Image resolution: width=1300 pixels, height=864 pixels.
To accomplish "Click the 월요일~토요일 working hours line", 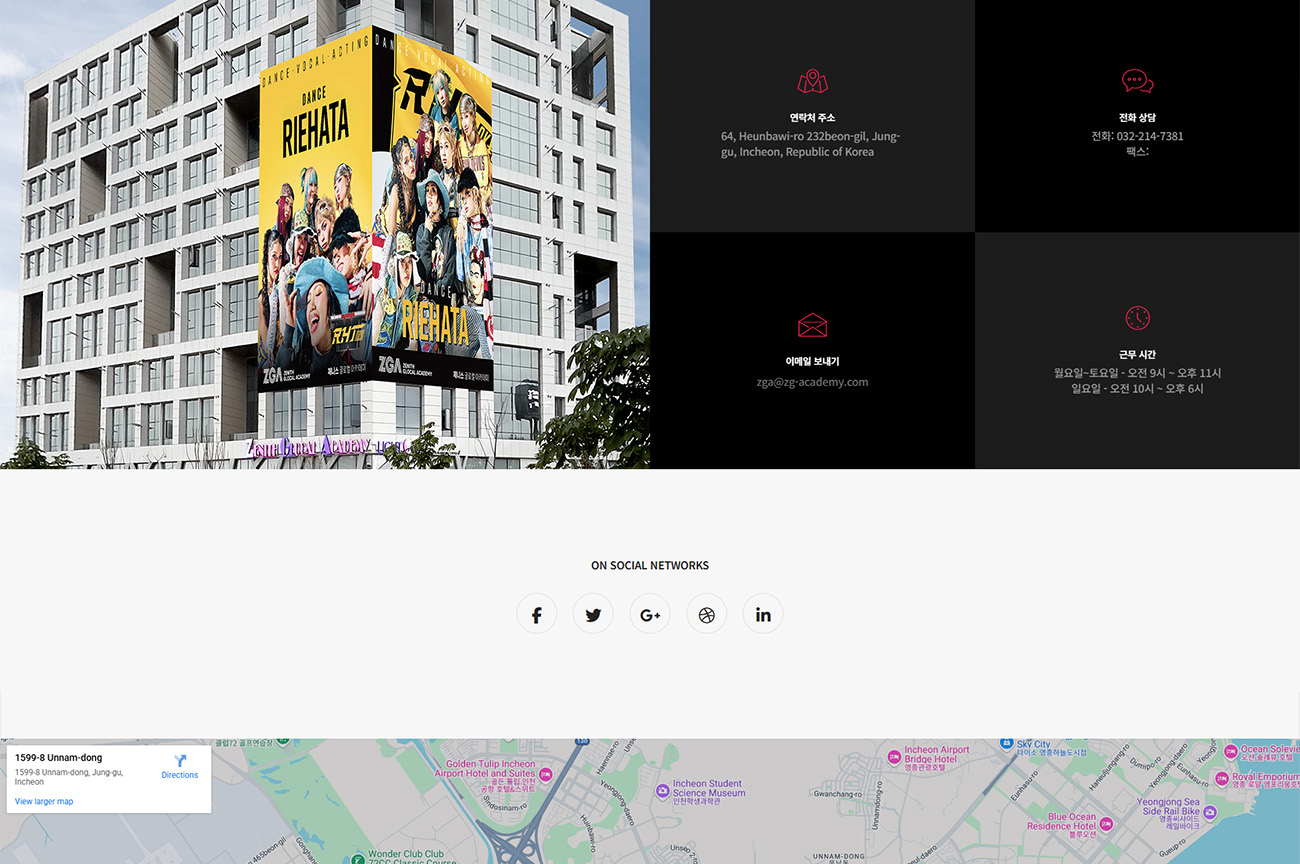I will (x=1137, y=373).
